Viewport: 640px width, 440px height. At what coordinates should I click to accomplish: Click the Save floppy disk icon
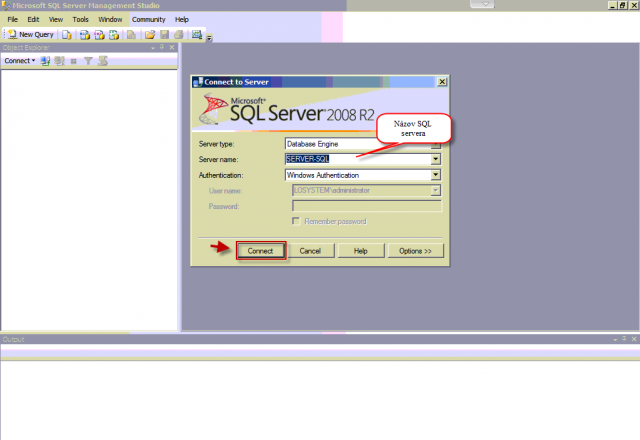point(164,35)
